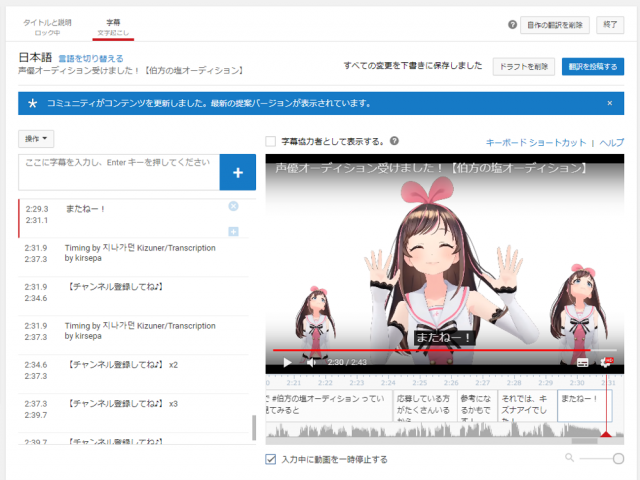Click the #伯方の塩オーディション timeline block

[329, 406]
